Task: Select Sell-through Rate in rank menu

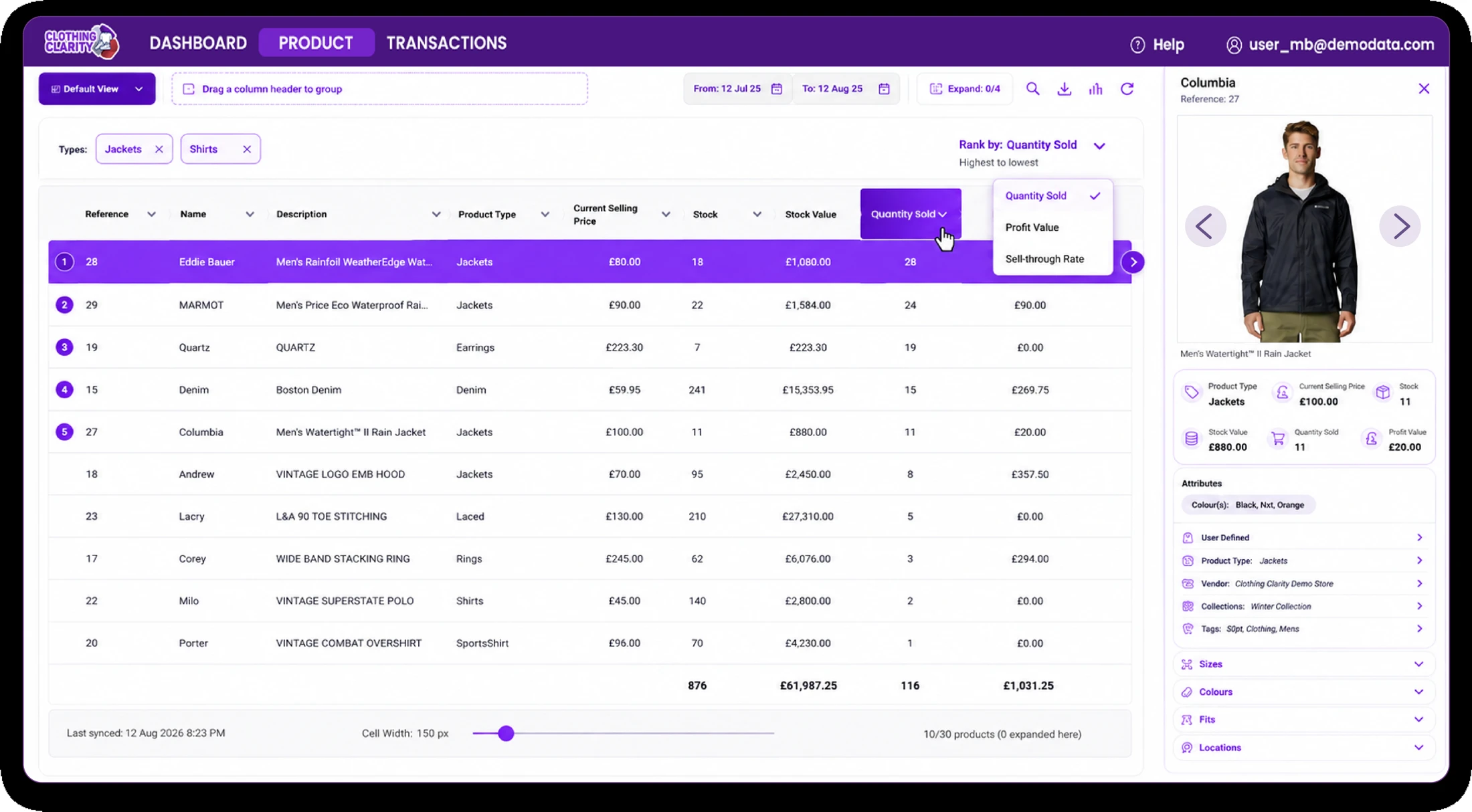Action: click(x=1052, y=259)
